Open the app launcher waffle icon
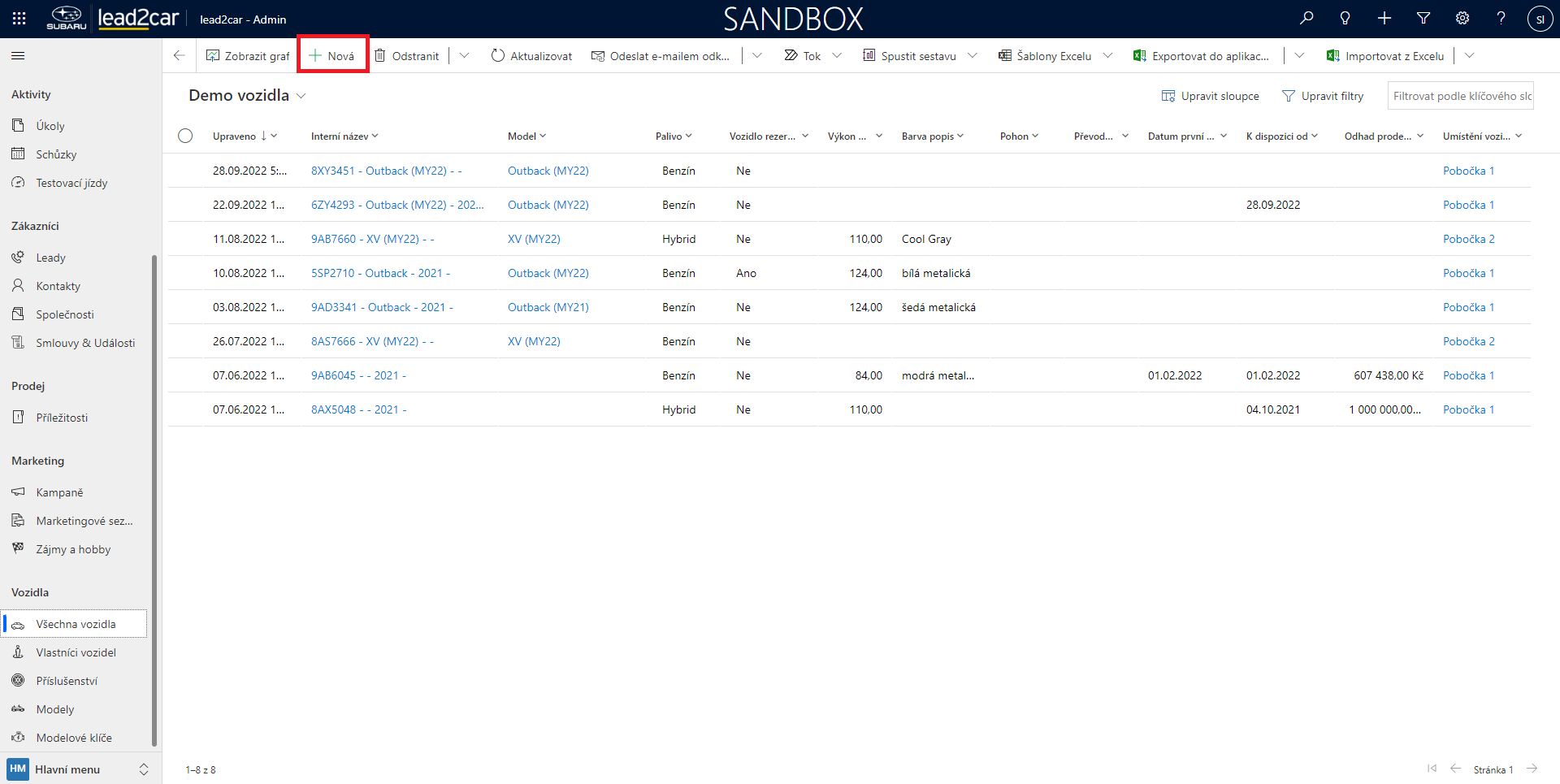 click(19, 18)
